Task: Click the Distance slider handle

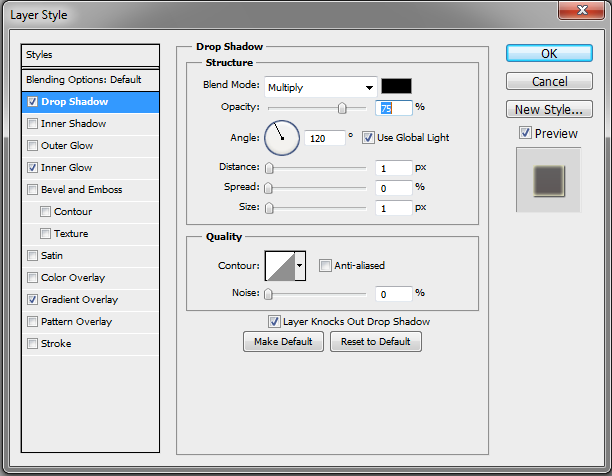Action: tap(269, 168)
